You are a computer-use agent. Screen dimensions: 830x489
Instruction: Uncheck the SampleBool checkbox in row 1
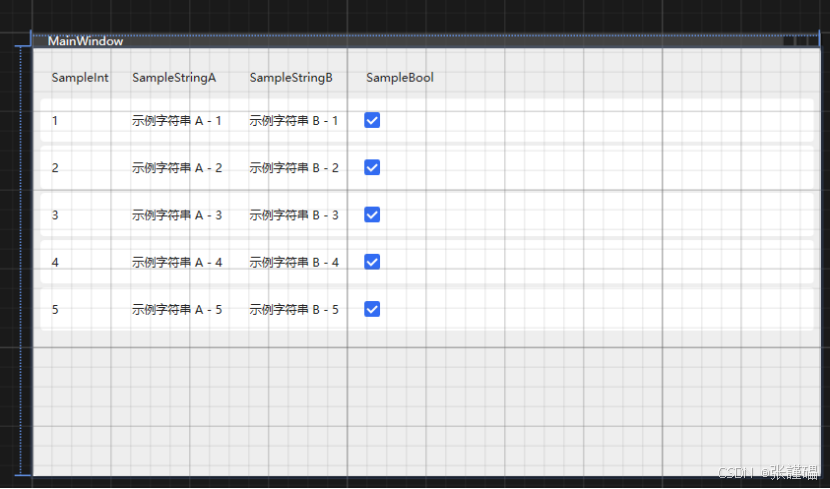click(372, 120)
